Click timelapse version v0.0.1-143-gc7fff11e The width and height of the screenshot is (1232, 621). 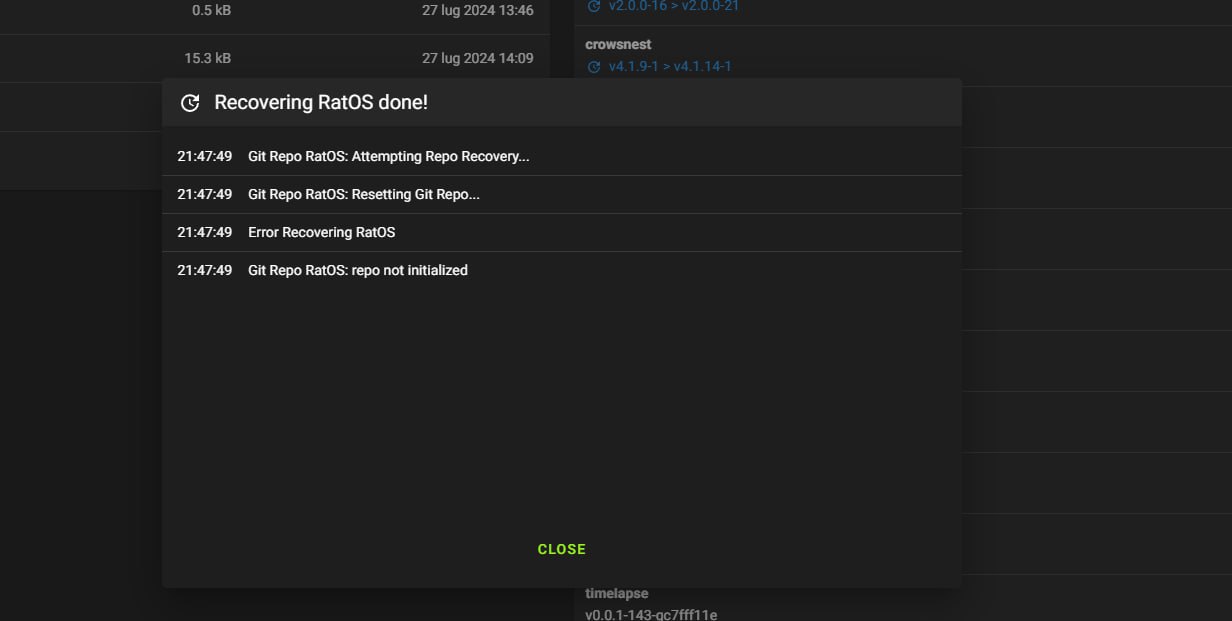pyautogui.click(x=651, y=614)
